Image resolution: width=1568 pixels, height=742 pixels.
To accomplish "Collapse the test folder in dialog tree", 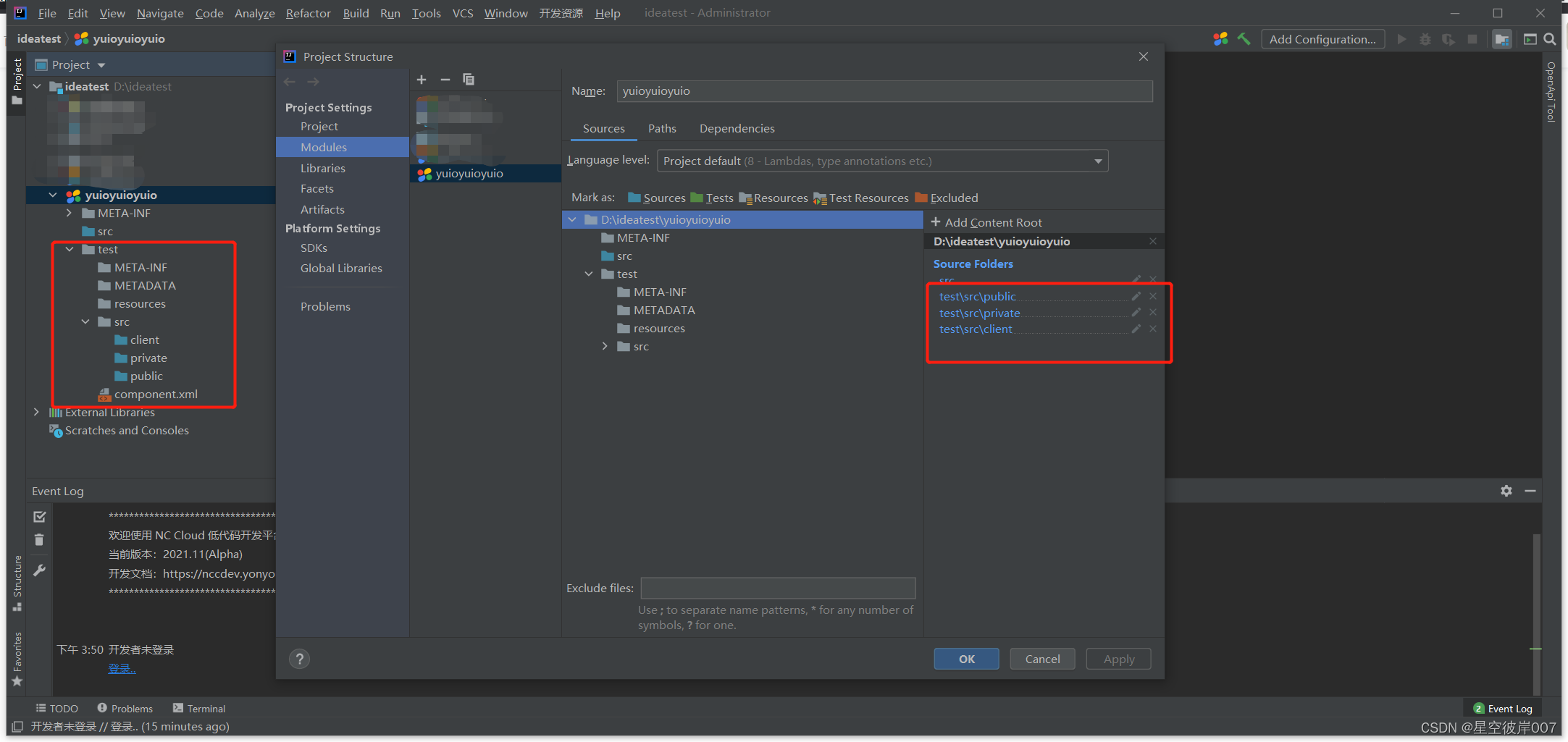I will pos(589,274).
